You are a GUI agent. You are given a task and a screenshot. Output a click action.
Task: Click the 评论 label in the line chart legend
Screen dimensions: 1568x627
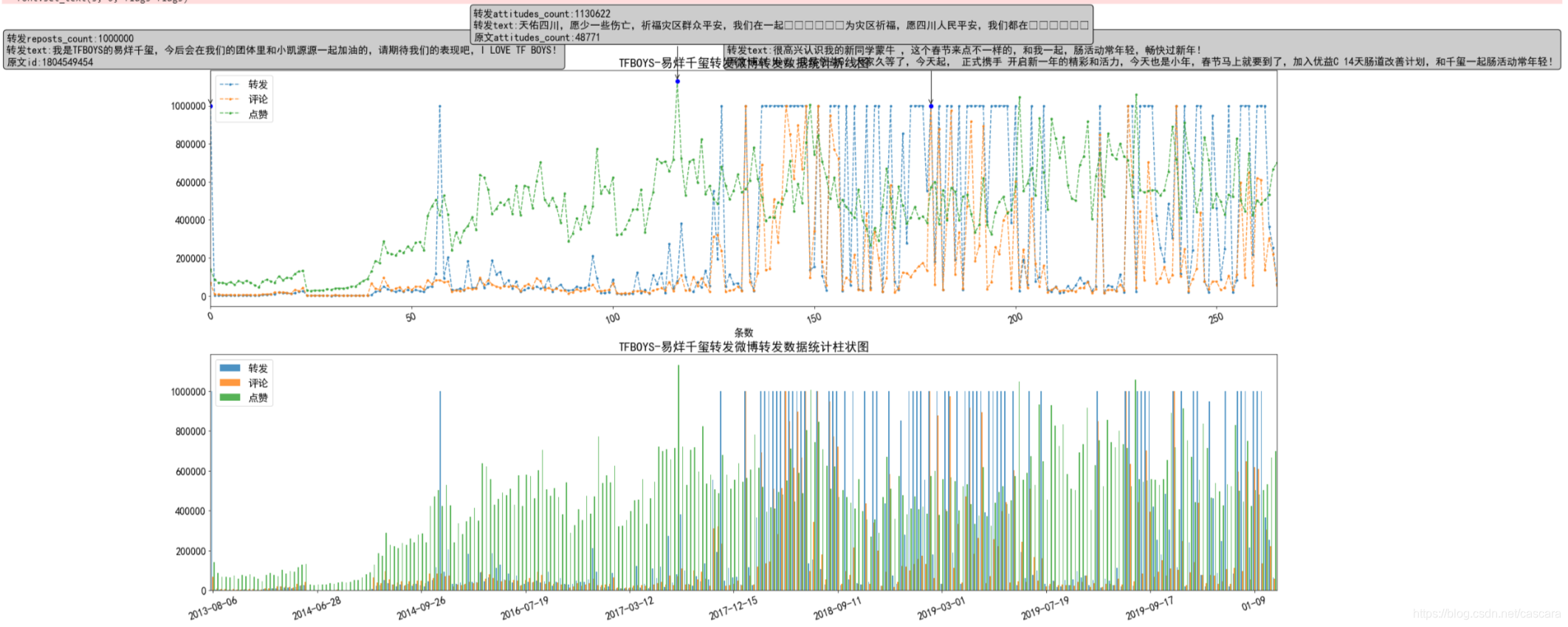point(258,99)
